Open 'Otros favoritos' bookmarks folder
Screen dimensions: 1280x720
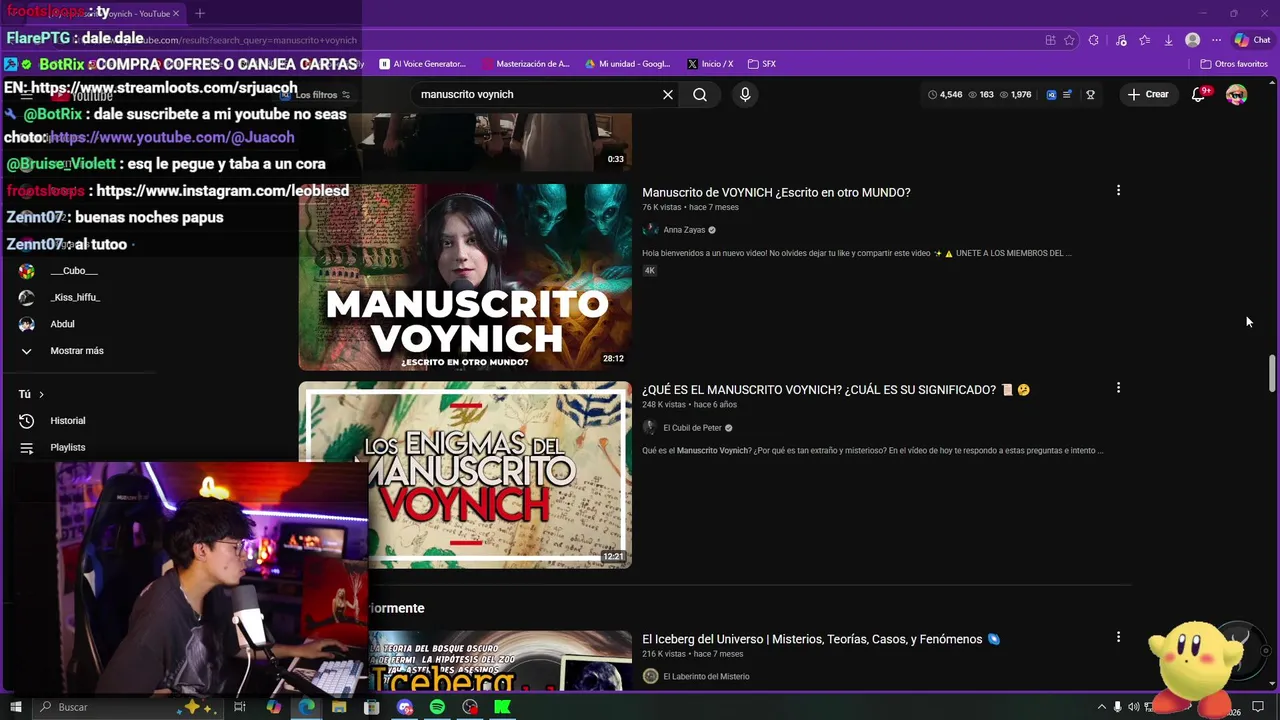[x=1234, y=64]
